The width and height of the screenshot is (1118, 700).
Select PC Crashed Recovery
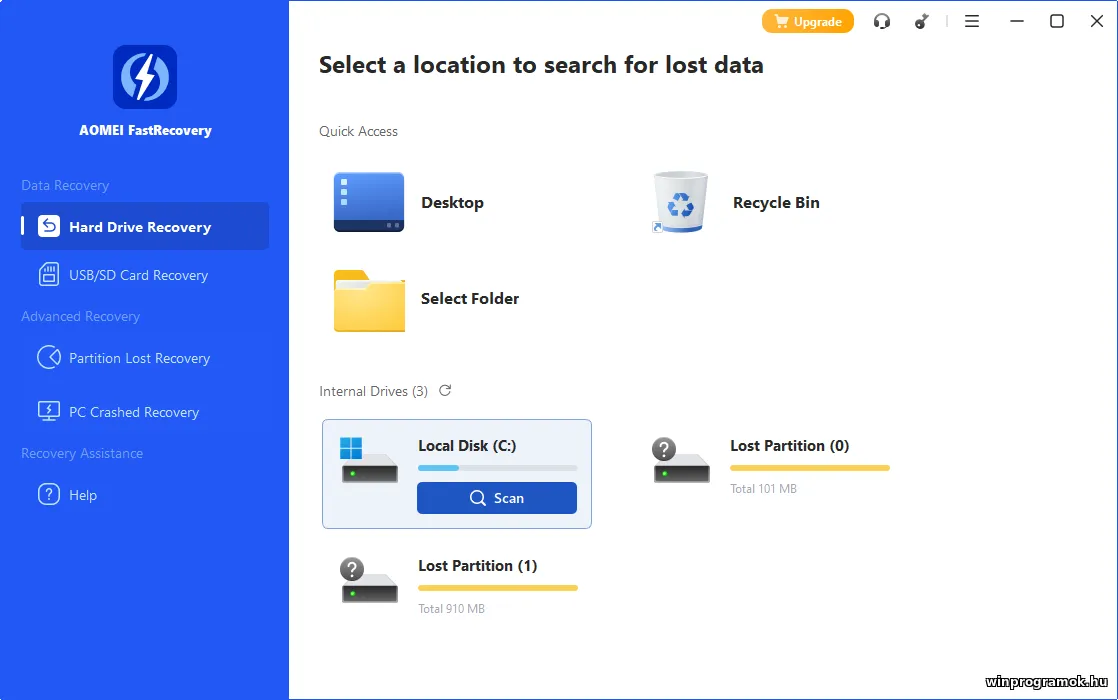click(133, 412)
